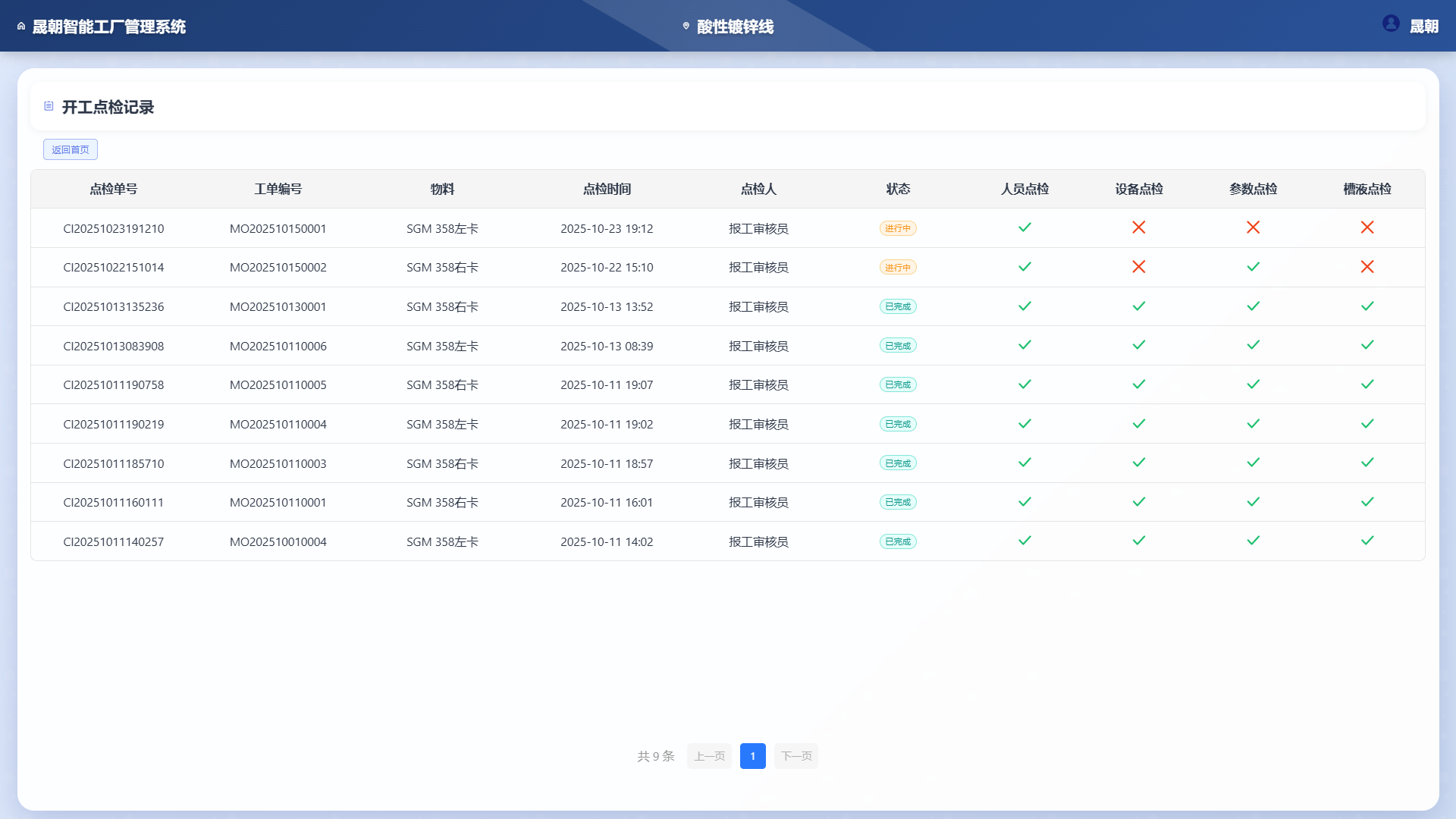
Task: Click the 返回首页 button
Action: (71, 149)
